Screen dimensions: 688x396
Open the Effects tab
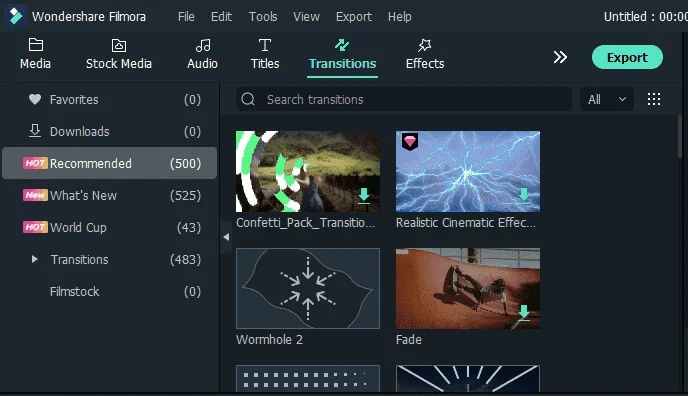pyautogui.click(x=425, y=54)
